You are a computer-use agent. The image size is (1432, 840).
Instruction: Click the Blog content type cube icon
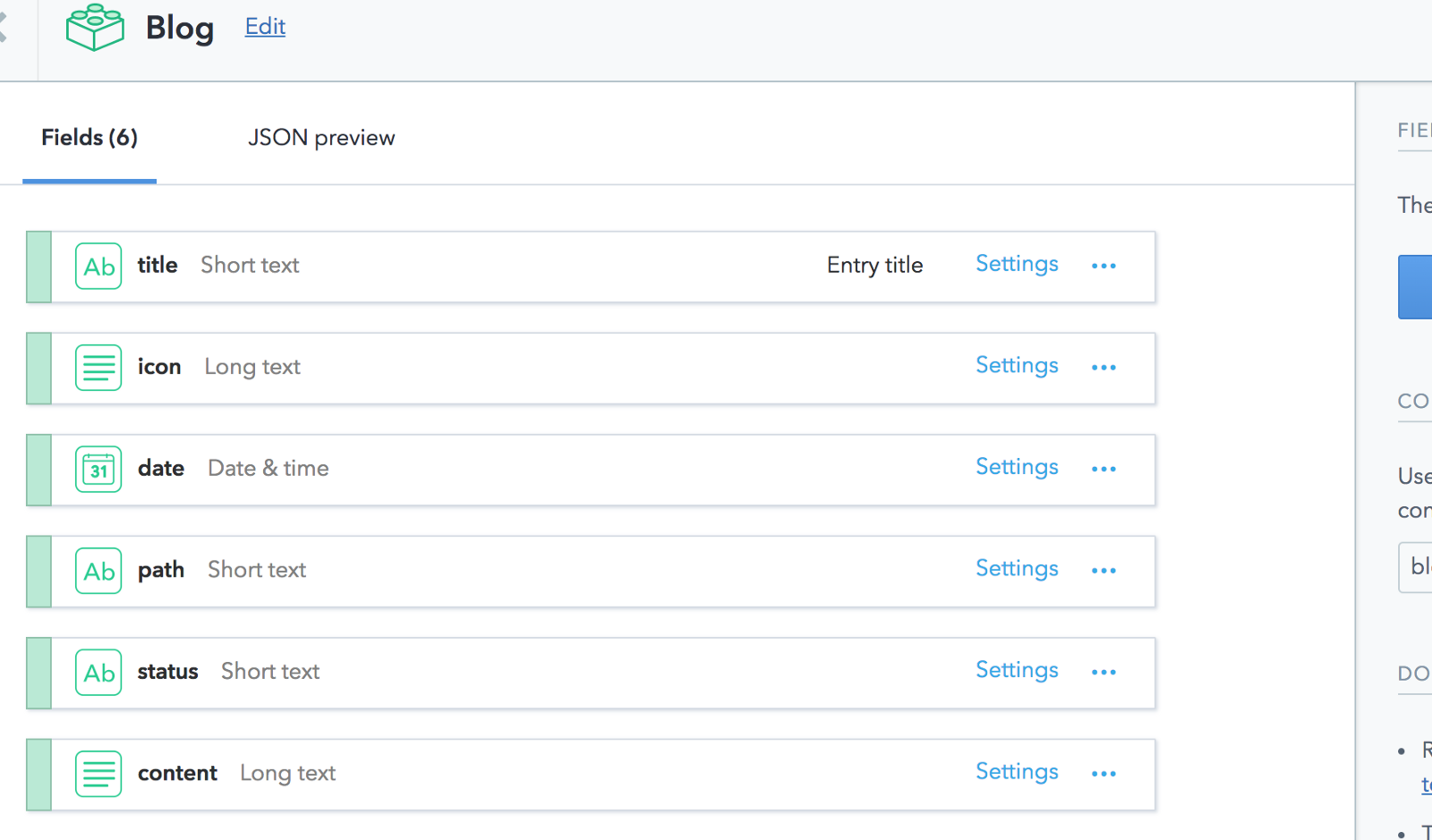[x=95, y=28]
